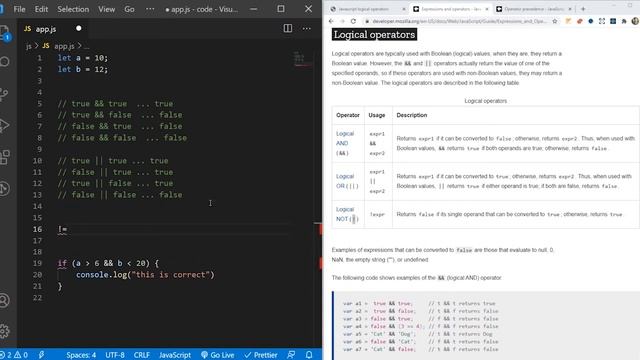Open the File menu in VS Code
This screenshot has height=360, width=640.
click(x=19, y=9)
